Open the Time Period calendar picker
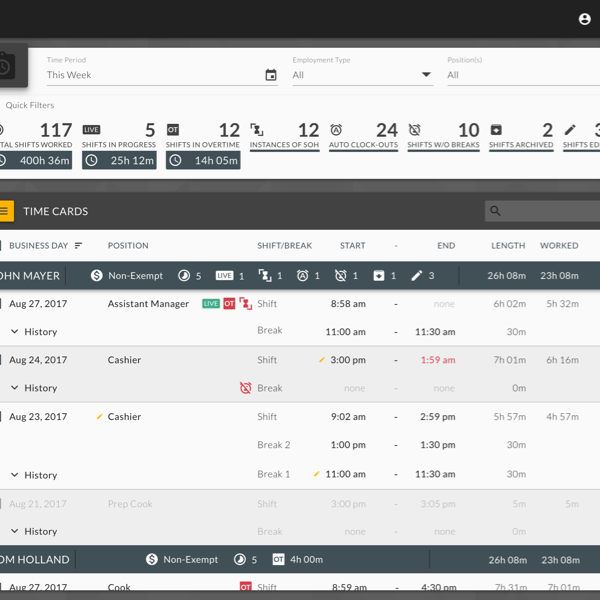 271,75
